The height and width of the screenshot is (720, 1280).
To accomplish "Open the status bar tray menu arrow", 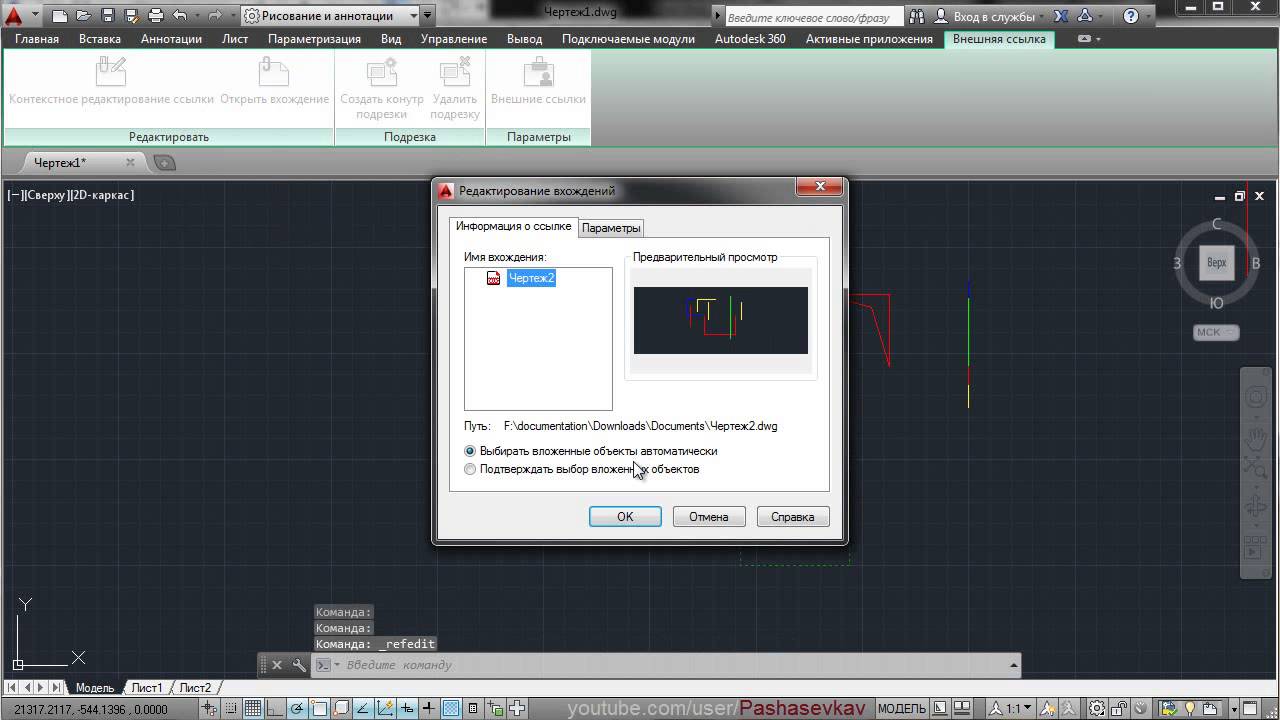I will 1233,709.
